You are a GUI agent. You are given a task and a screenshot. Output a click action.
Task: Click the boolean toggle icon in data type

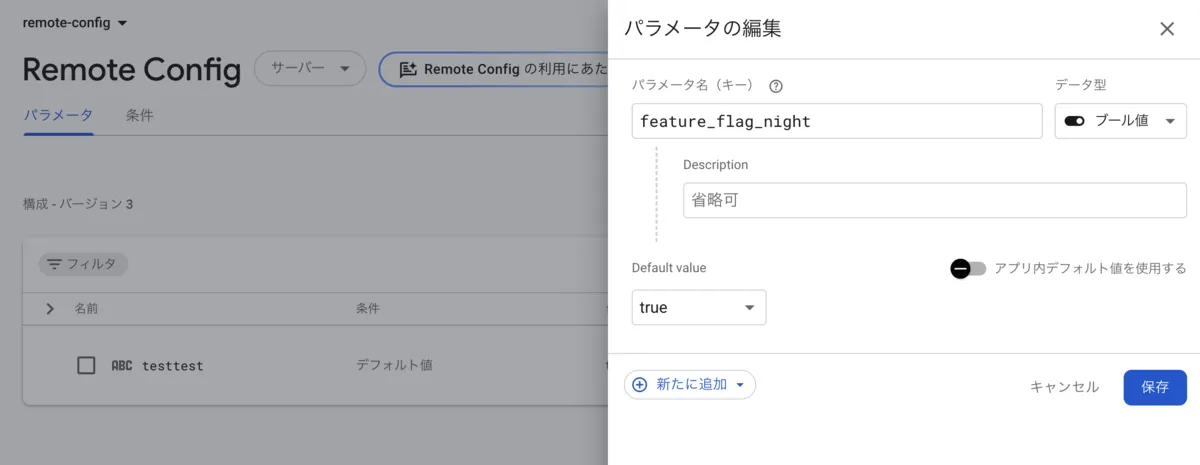coord(1075,121)
